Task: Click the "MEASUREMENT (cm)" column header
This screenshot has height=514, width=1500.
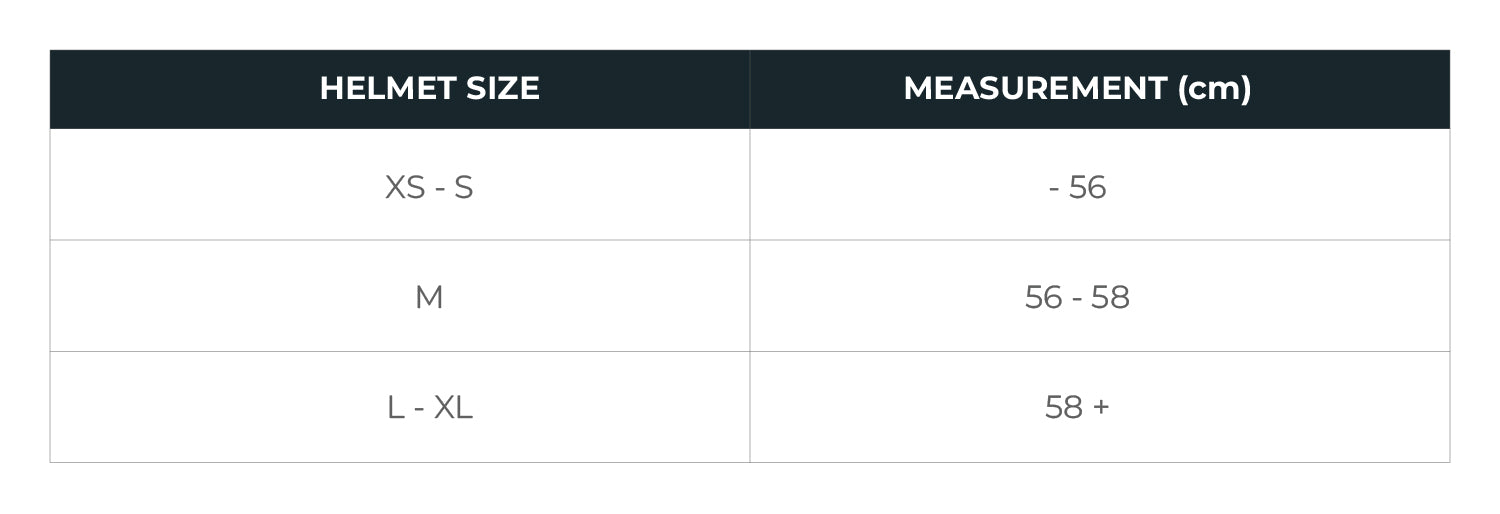Action: (1077, 89)
